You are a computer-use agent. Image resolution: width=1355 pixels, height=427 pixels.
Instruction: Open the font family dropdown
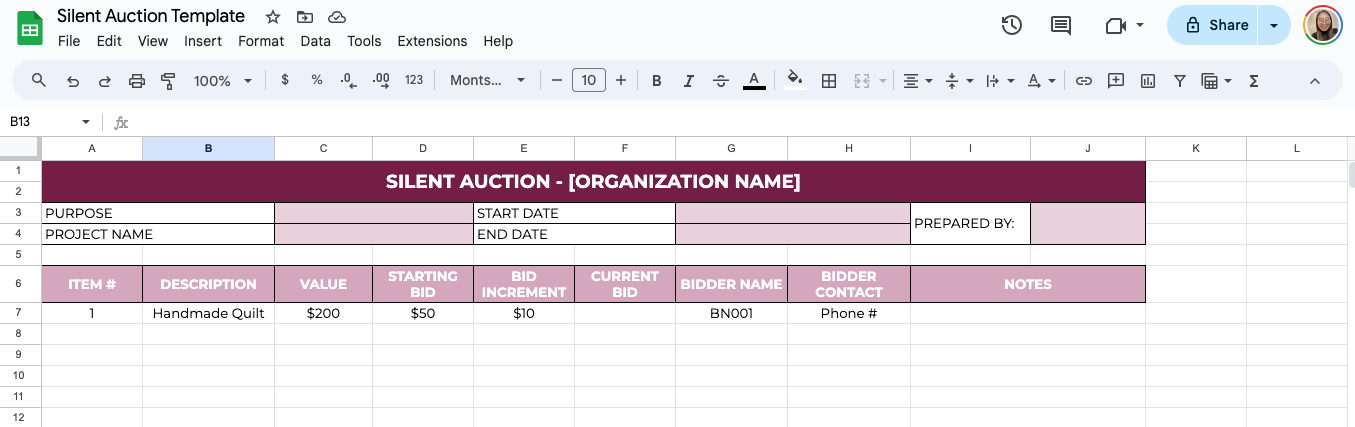tap(487, 81)
